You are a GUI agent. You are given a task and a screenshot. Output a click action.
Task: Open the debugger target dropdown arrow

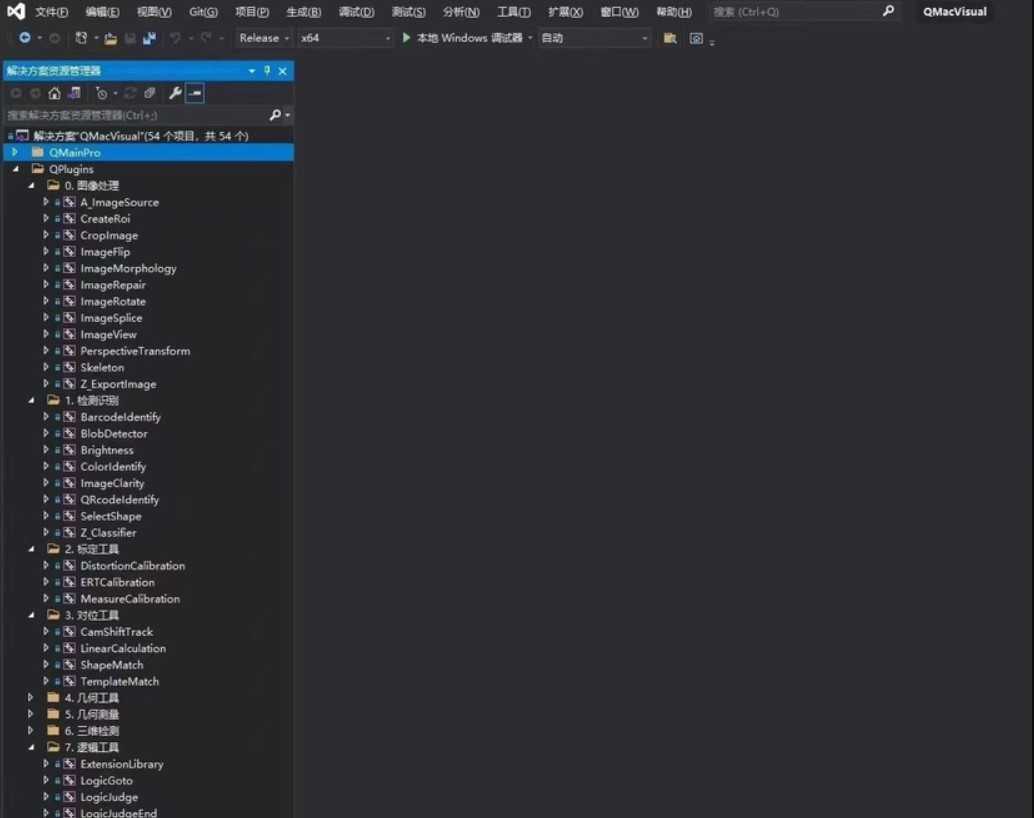point(530,38)
